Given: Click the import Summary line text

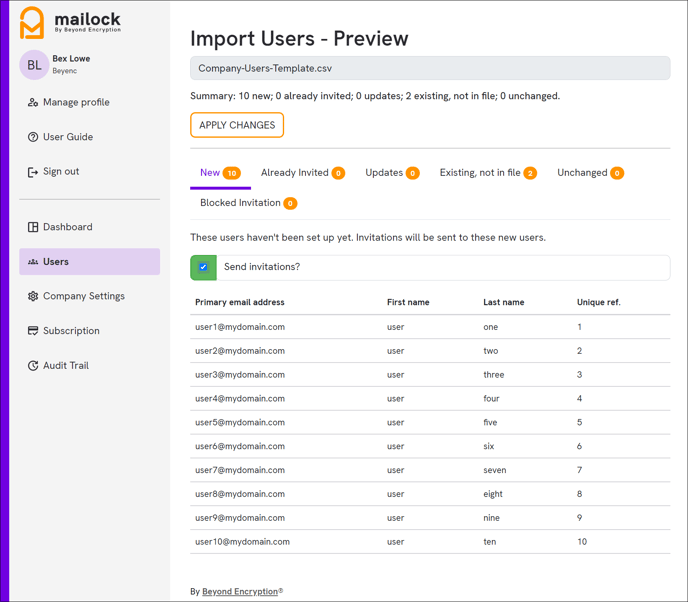Looking at the screenshot, I should tap(375, 96).
